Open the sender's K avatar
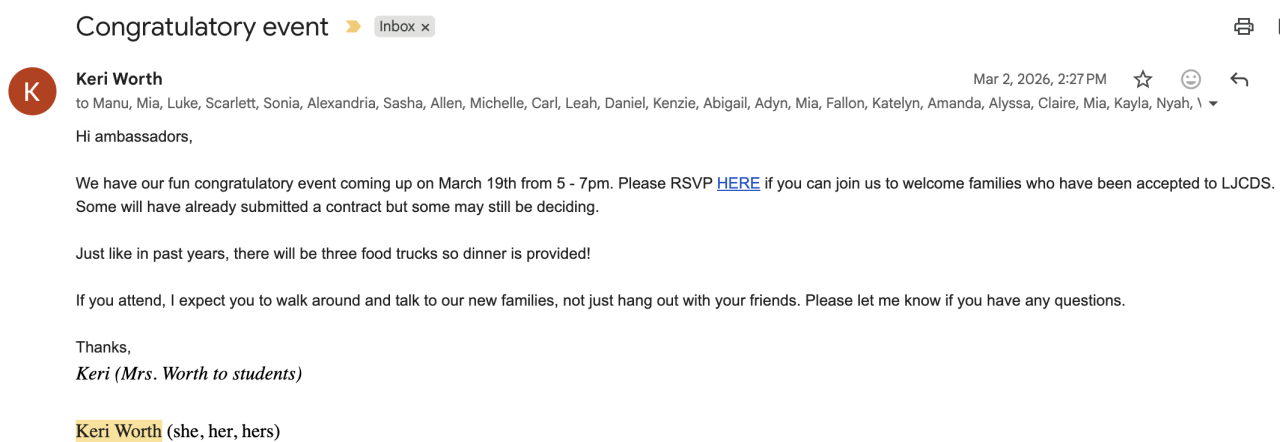Image resolution: width=1280 pixels, height=442 pixels. pyautogui.click(x=32, y=92)
